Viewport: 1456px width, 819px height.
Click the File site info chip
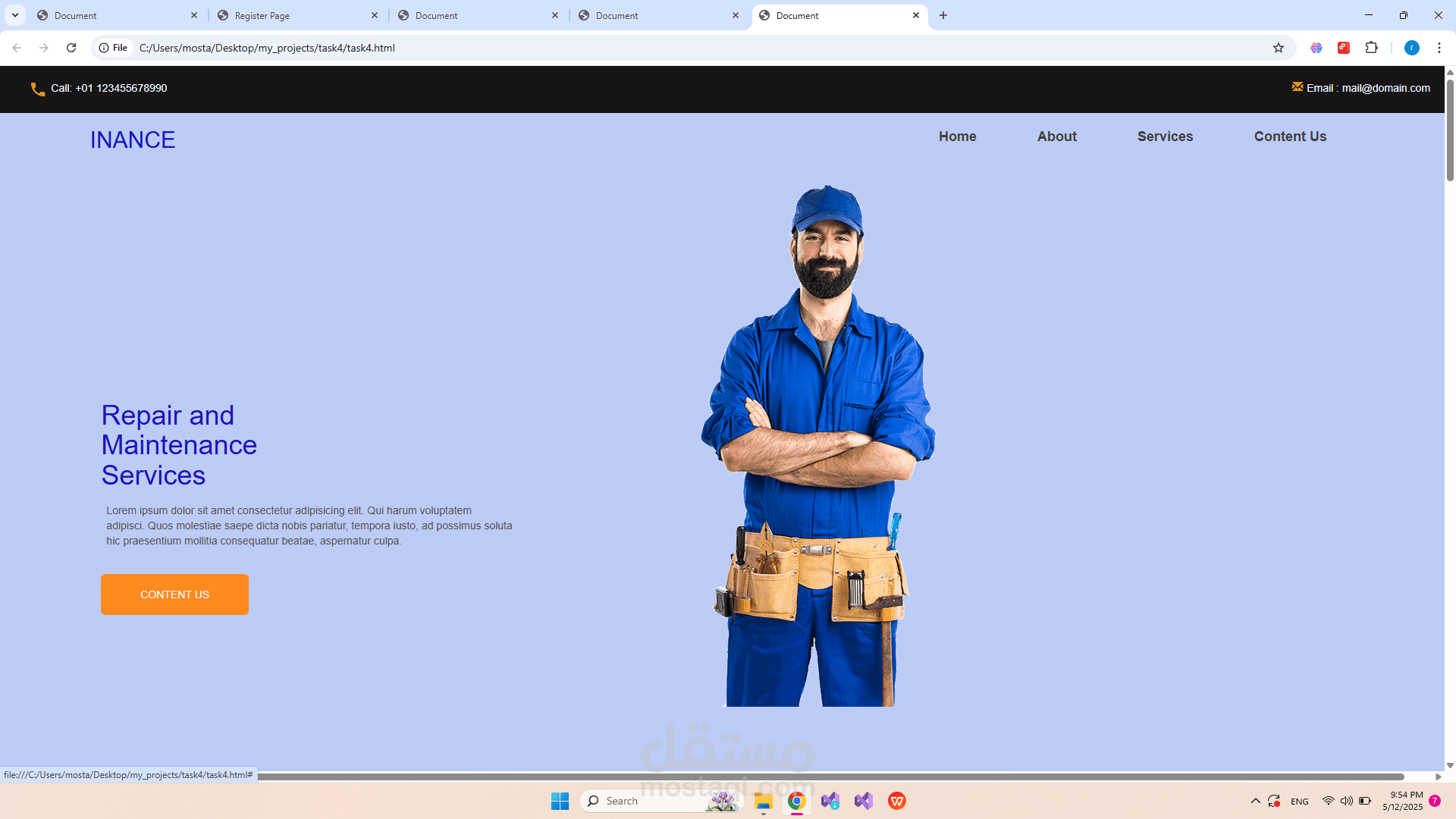(114, 48)
